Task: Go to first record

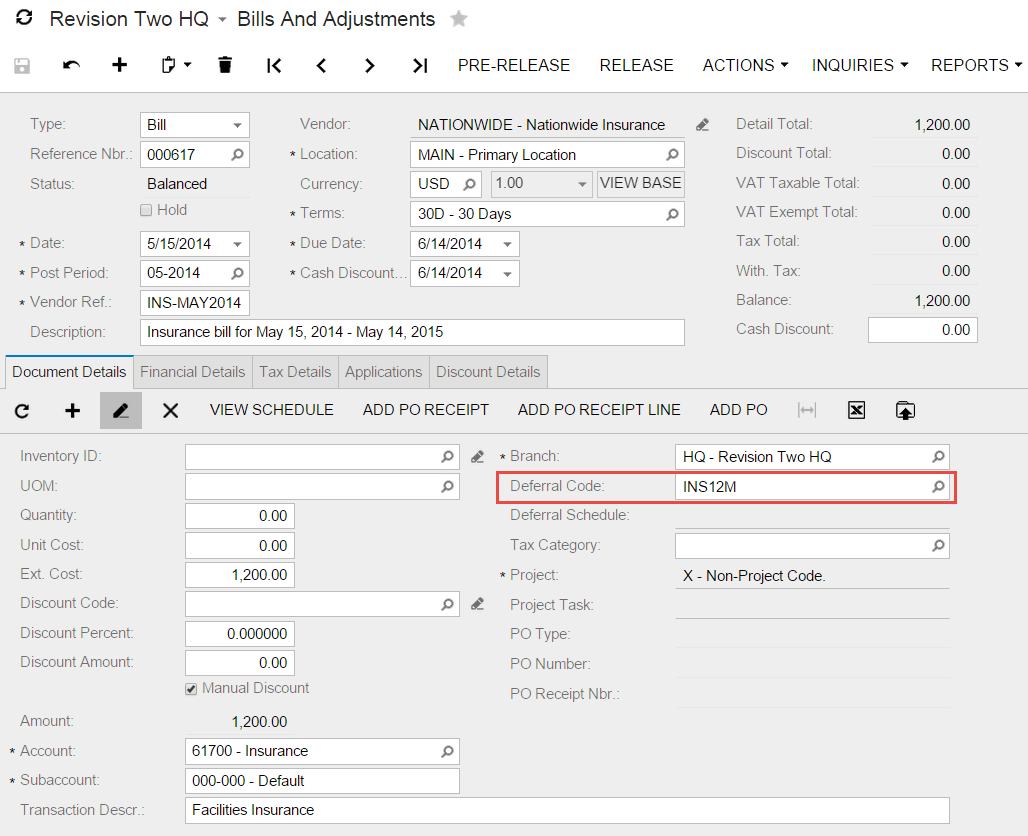Action: (274, 66)
